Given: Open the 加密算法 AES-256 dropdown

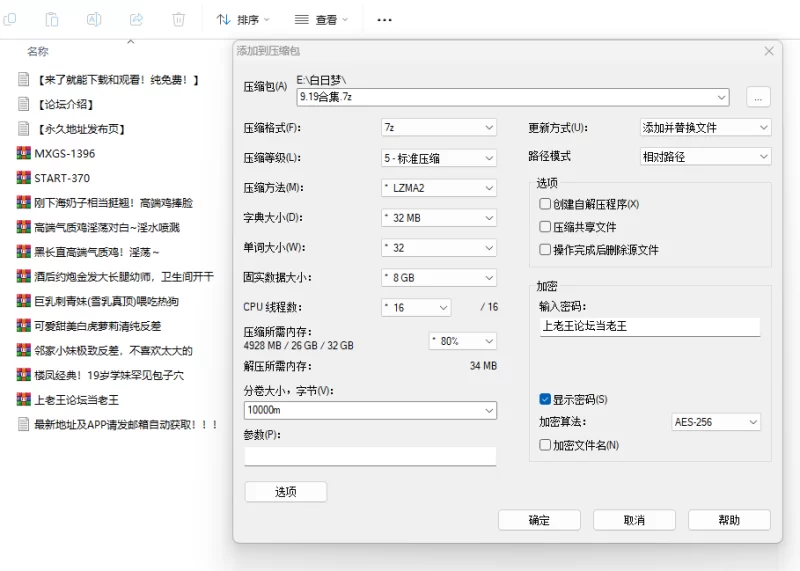Looking at the screenshot, I should click(x=716, y=422).
